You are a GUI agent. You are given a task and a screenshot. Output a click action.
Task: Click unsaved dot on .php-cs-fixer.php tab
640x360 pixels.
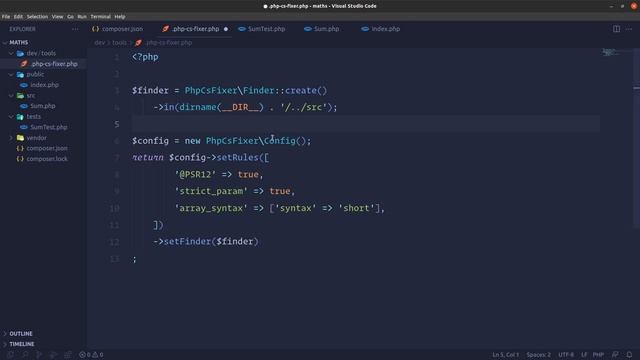[226, 29]
